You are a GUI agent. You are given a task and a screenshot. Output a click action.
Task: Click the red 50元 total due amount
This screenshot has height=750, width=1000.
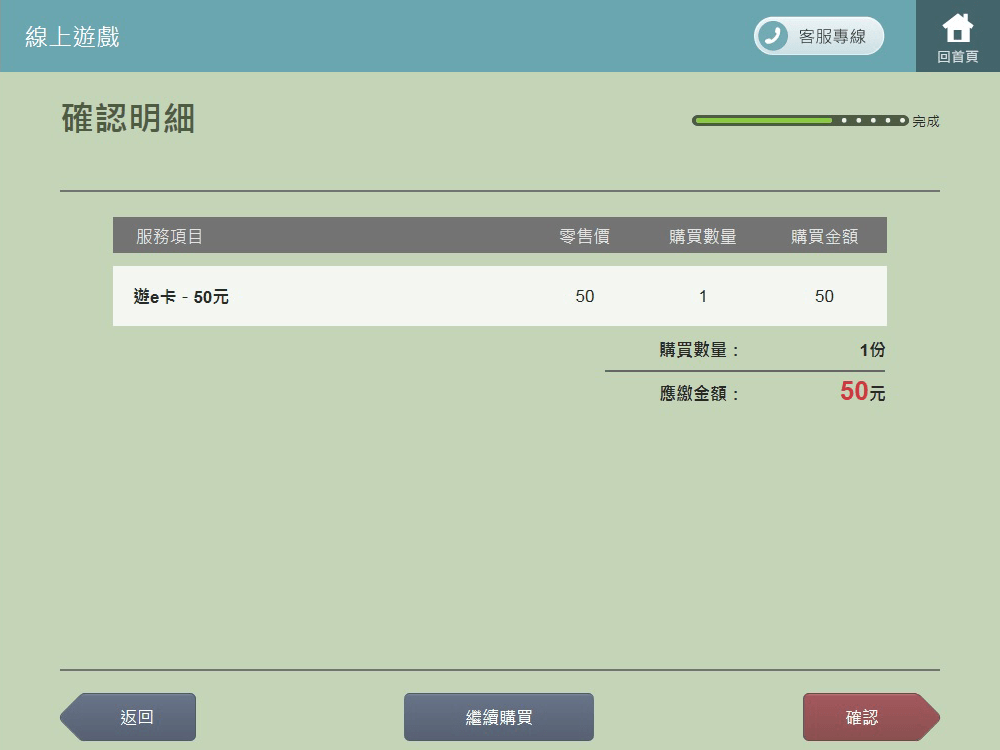click(x=862, y=392)
